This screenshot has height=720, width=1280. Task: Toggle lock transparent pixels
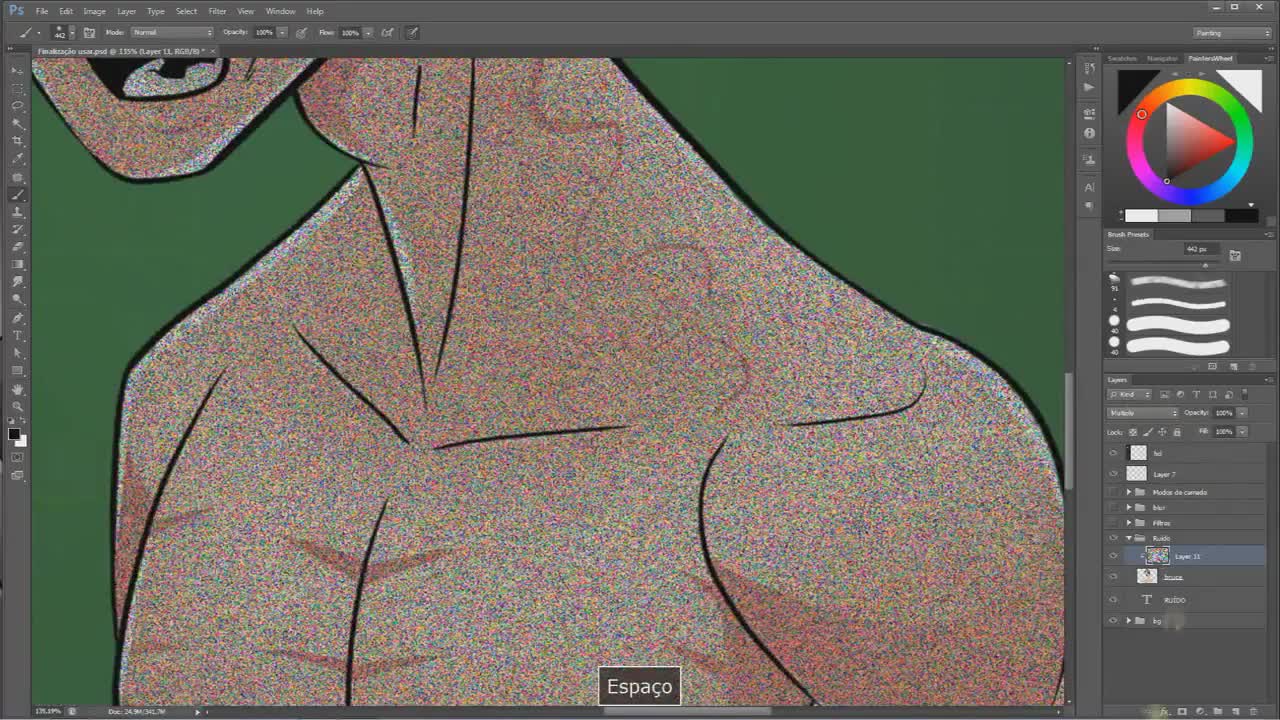click(1135, 432)
